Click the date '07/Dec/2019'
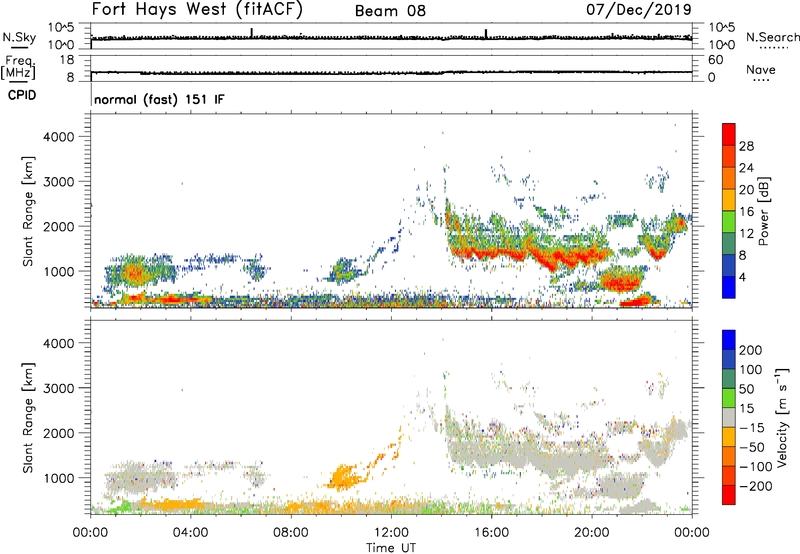800x554 pixels. pyautogui.click(x=638, y=9)
